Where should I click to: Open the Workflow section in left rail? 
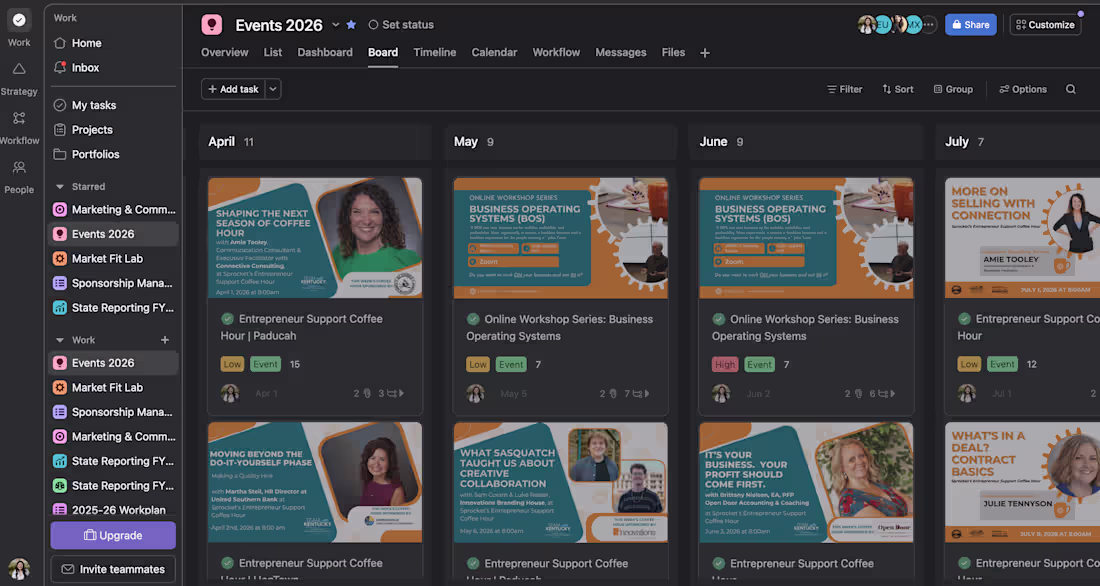[19, 127]
